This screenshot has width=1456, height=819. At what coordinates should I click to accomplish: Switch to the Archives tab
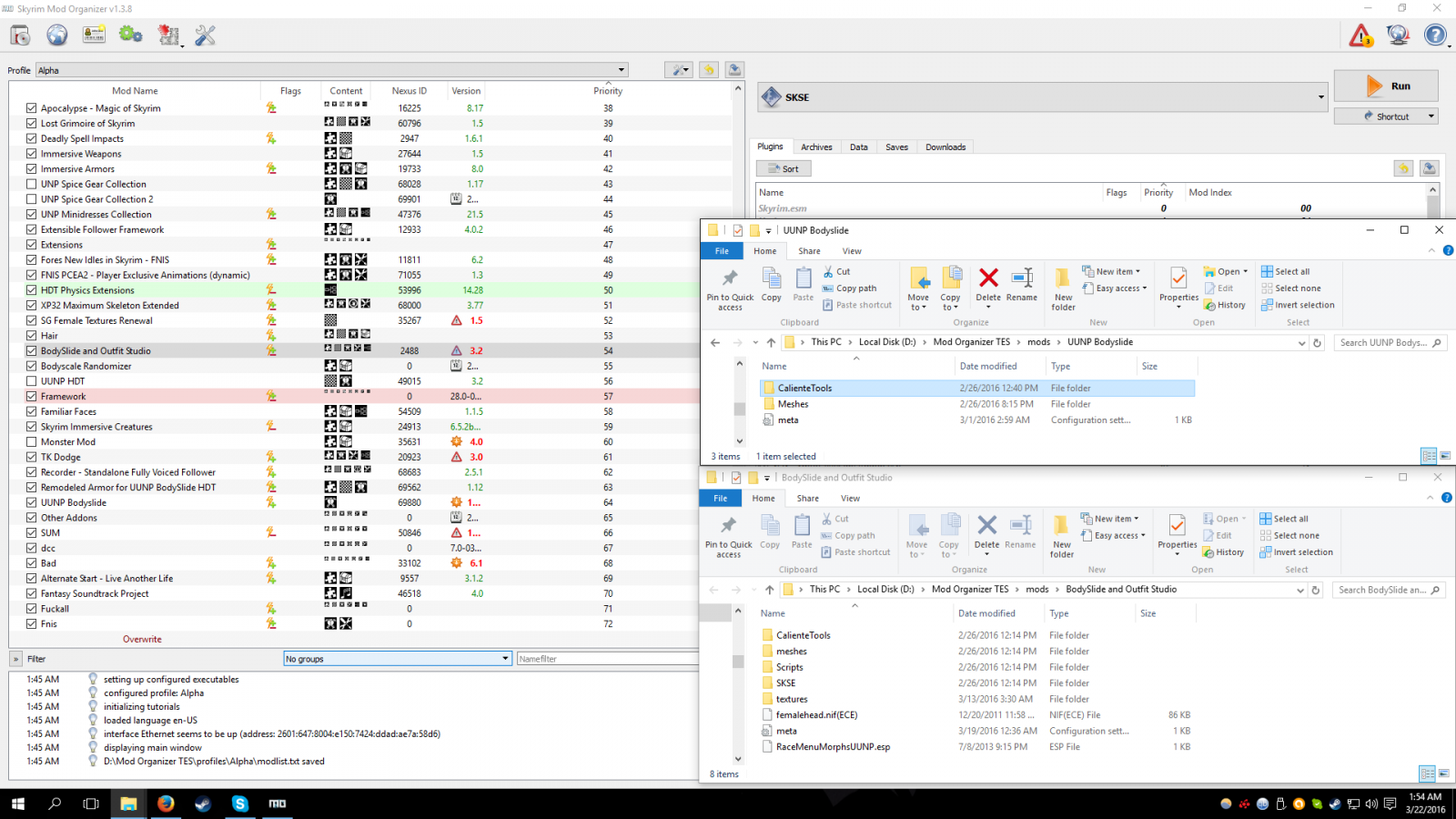[816, 147]
